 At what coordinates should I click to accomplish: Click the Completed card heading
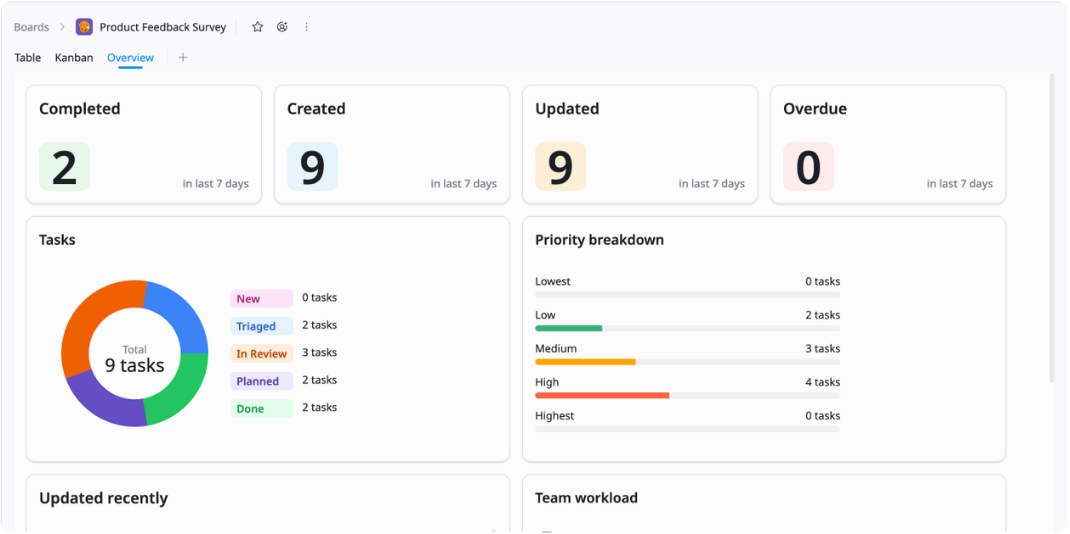point(79,109)
